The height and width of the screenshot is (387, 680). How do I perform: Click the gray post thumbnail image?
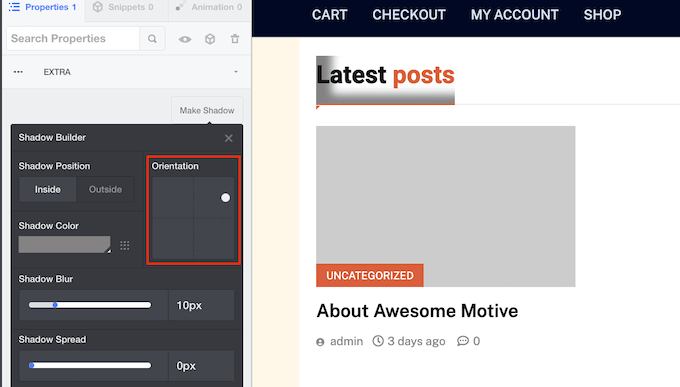[x=446, y=207]
